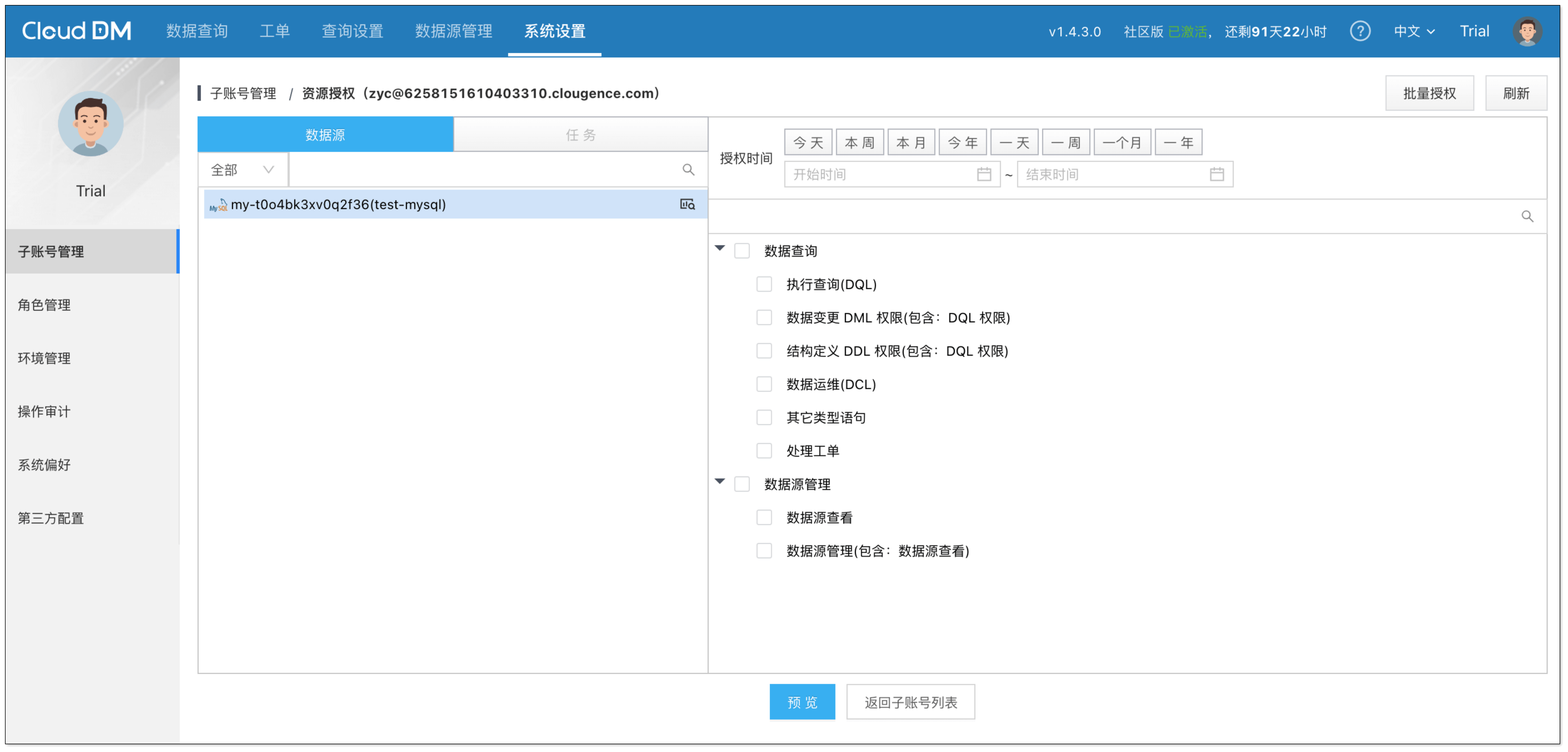This screenshot has height=752, width=1568.
Task: Click the blue 预览 button
Action: (802, 702)
